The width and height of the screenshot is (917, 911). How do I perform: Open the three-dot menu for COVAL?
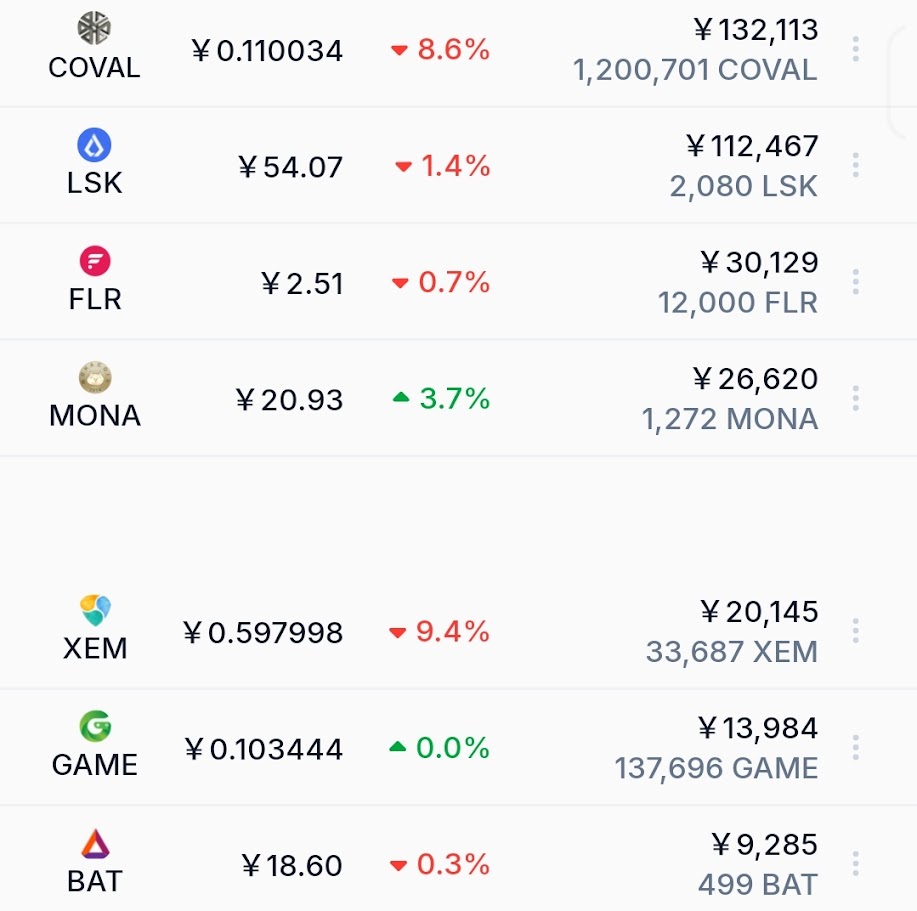[x=855, y=49]
